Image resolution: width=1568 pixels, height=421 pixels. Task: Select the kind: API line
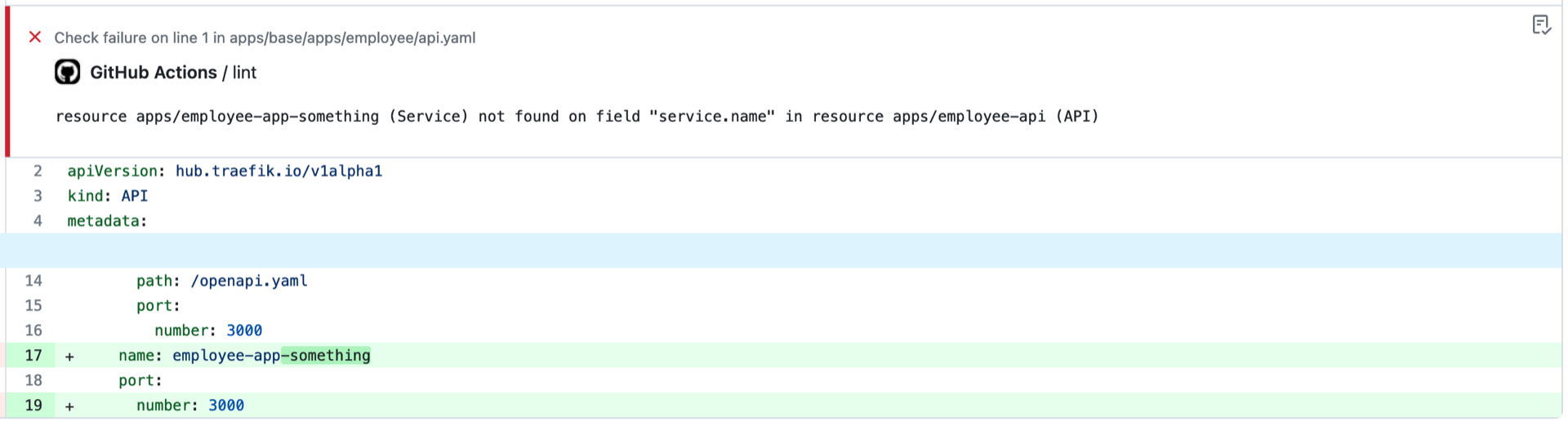[x=108, y=196]
